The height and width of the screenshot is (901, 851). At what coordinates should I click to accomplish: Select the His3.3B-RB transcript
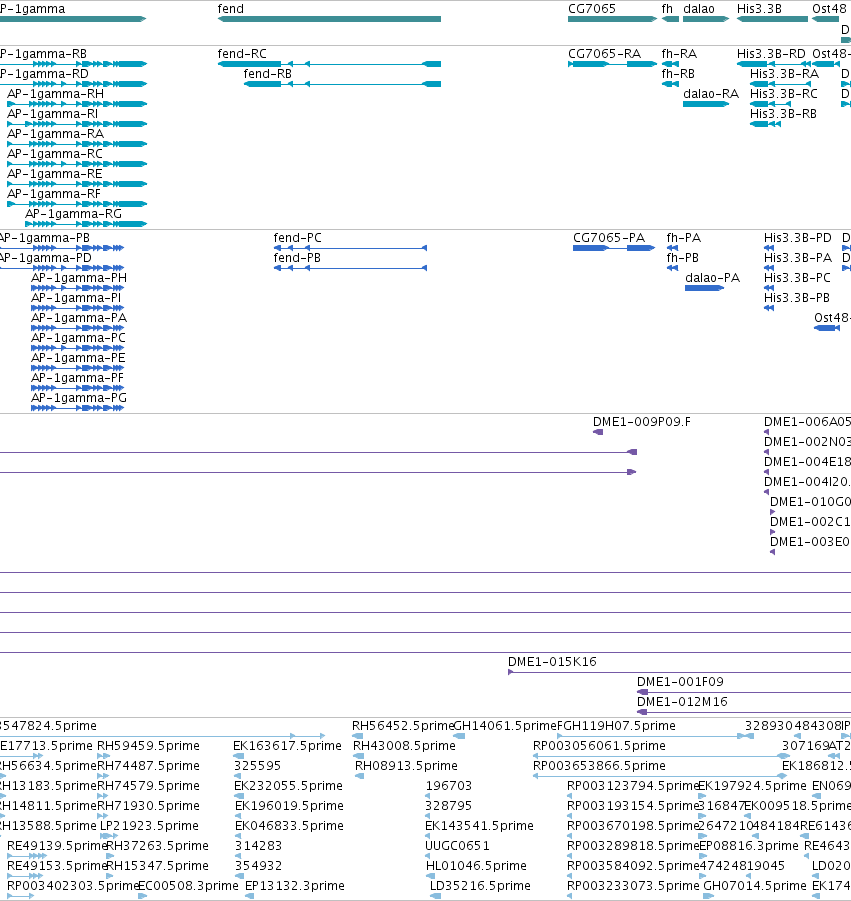[765, 124]
